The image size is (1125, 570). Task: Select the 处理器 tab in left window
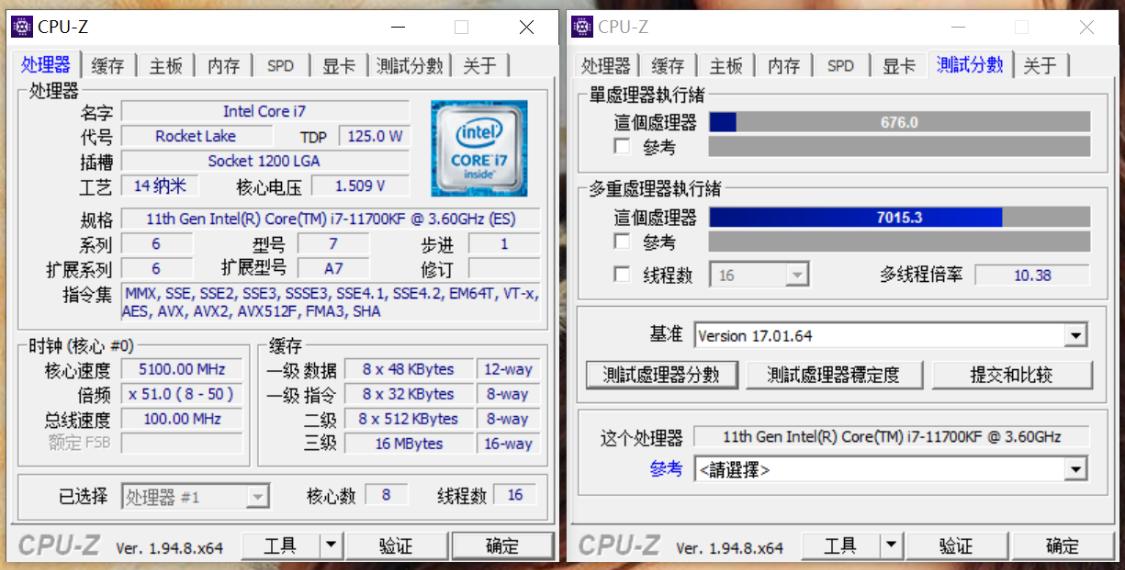(45, 65)
